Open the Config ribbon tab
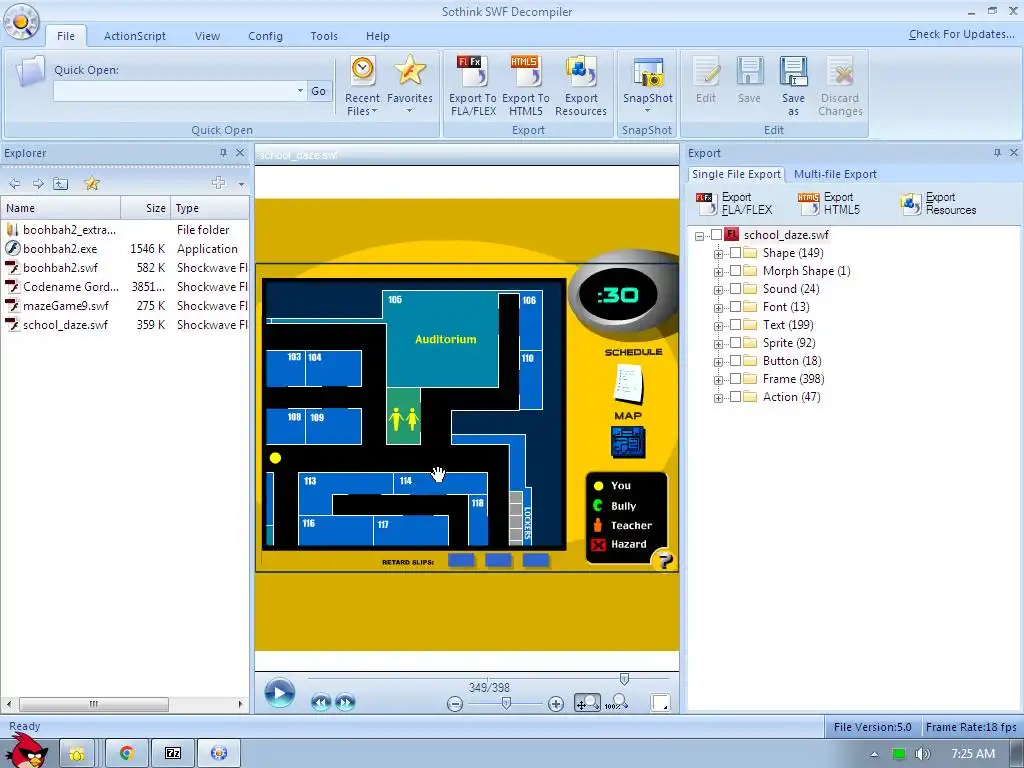This screenshot has height=768, width=1024. [265, 36]
